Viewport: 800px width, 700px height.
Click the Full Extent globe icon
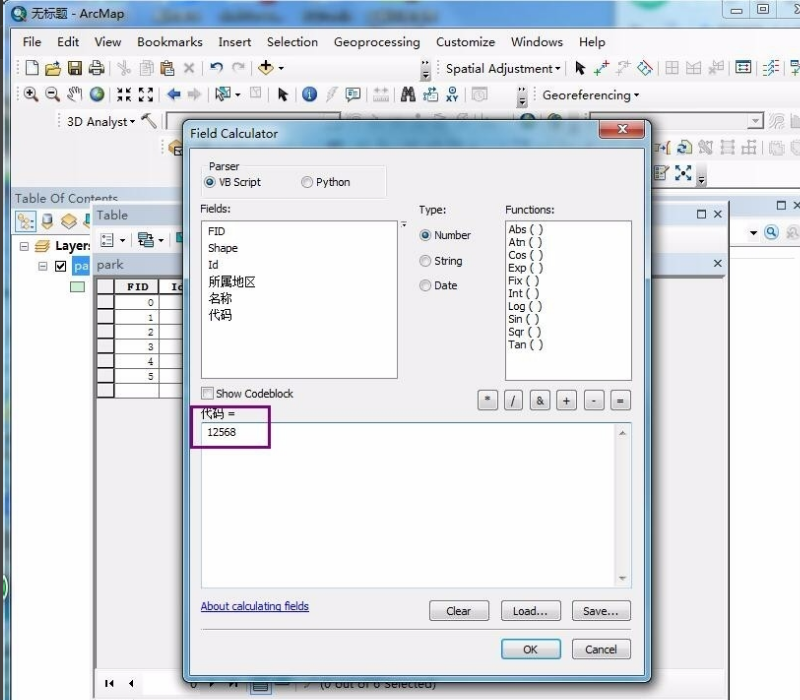coord(97,94)
